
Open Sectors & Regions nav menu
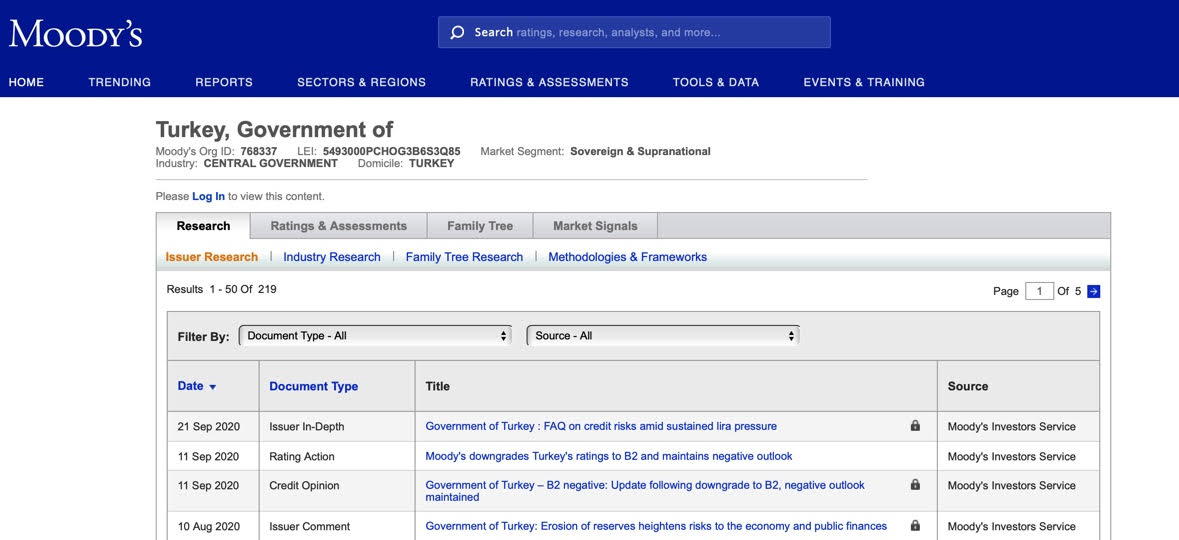click(x=361, y=82)
